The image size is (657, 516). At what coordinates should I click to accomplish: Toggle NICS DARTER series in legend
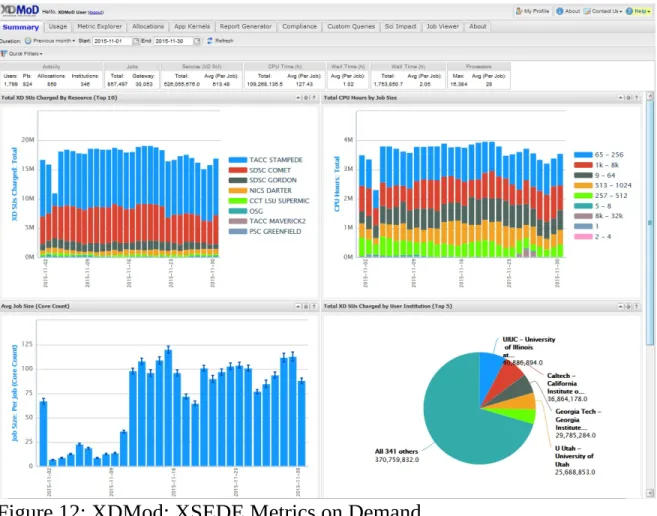[x=260, y=190]
